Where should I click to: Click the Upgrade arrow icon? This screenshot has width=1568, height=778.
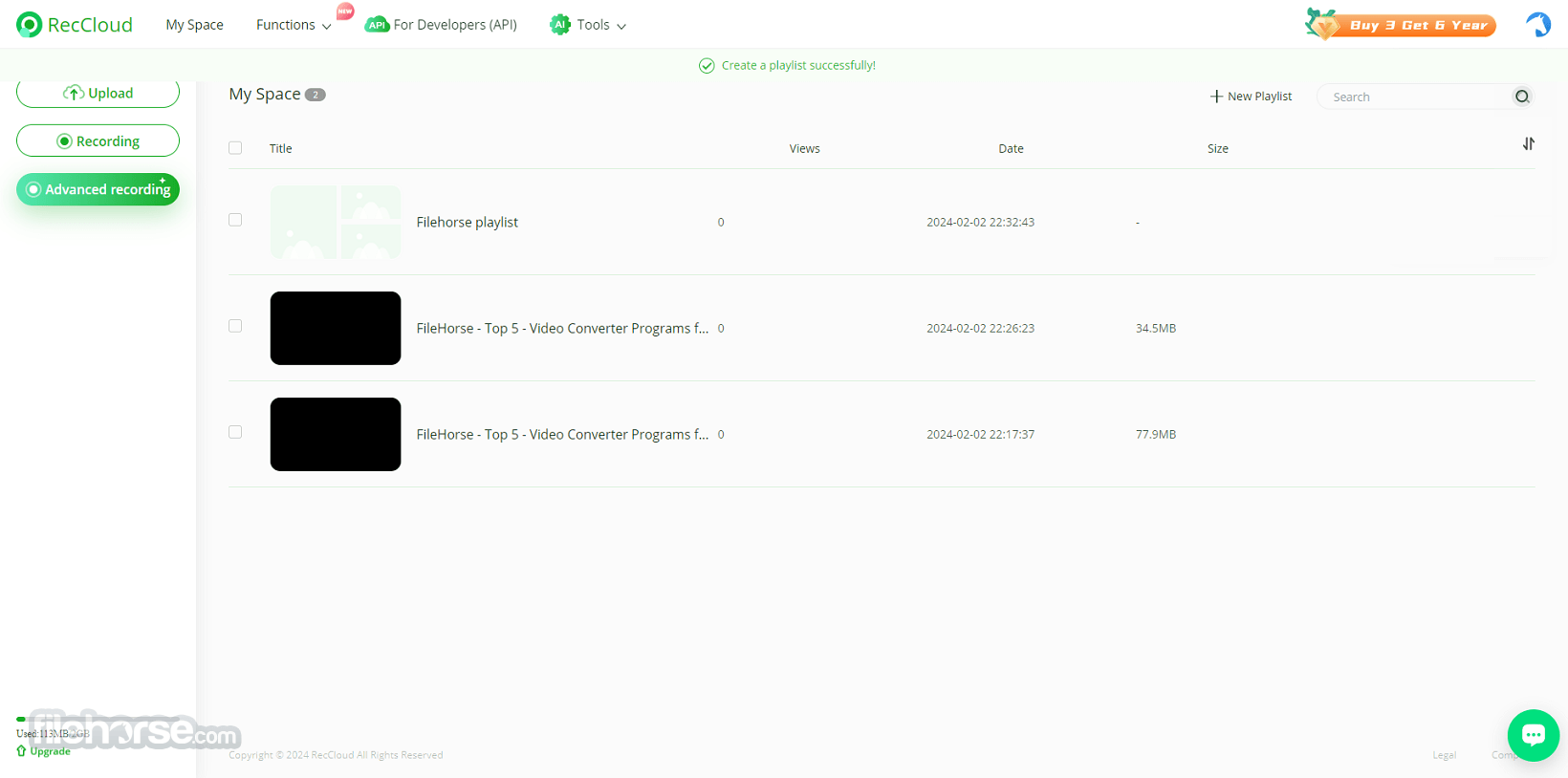point(21,751)
